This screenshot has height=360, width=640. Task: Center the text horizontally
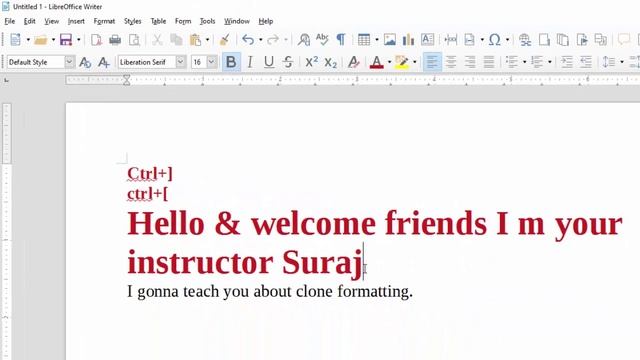coord(451,62)
